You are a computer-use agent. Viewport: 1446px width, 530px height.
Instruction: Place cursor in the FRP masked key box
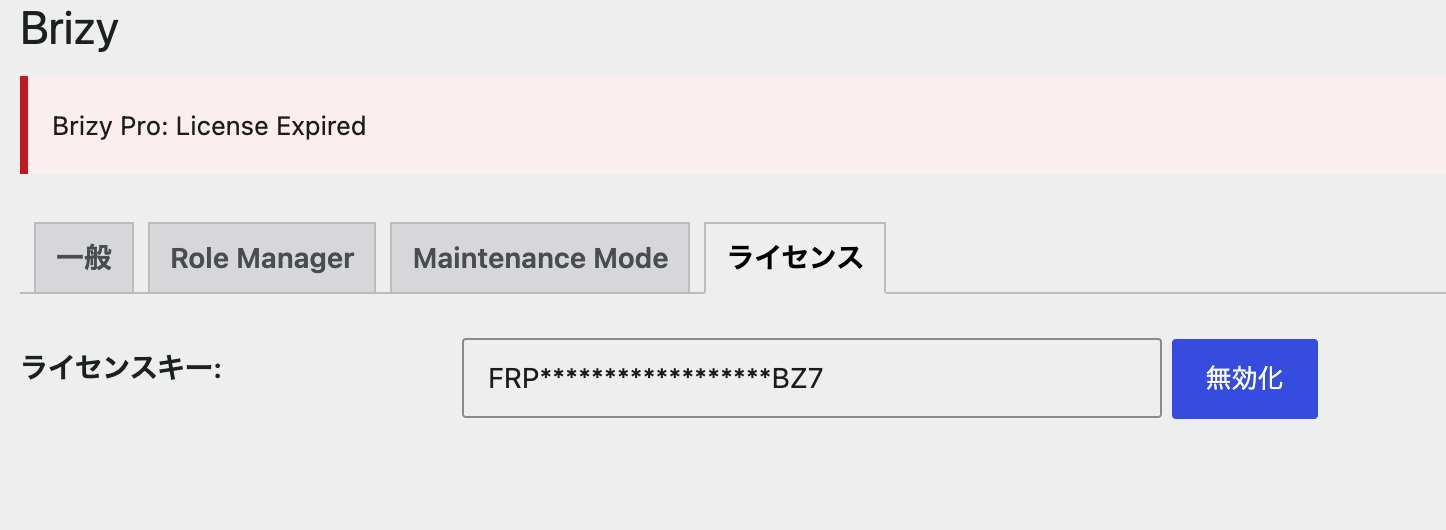pos(811,378)
